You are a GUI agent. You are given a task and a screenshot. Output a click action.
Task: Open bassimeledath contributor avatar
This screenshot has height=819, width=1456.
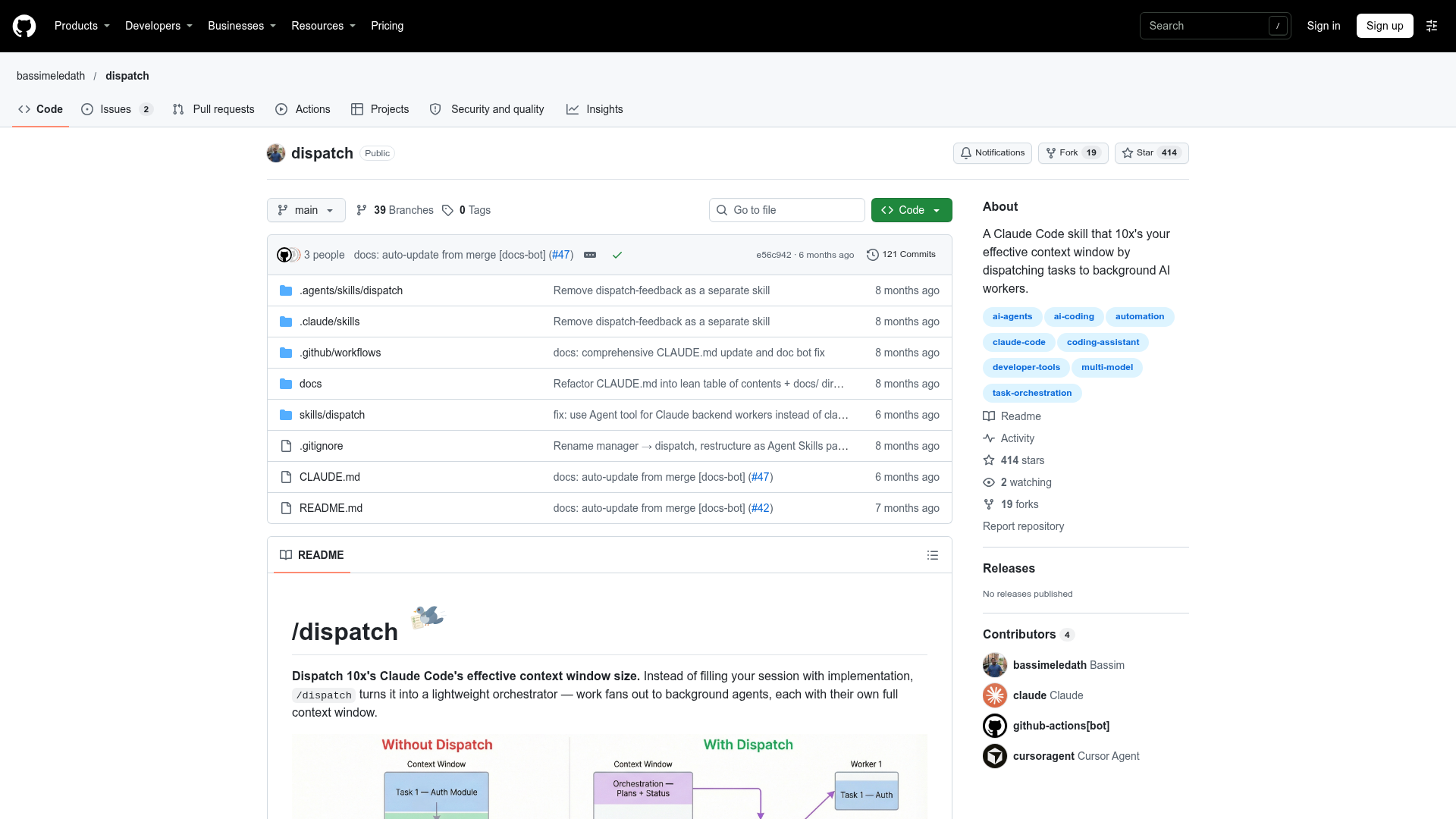pyautogui.click(x=995, y=665)
